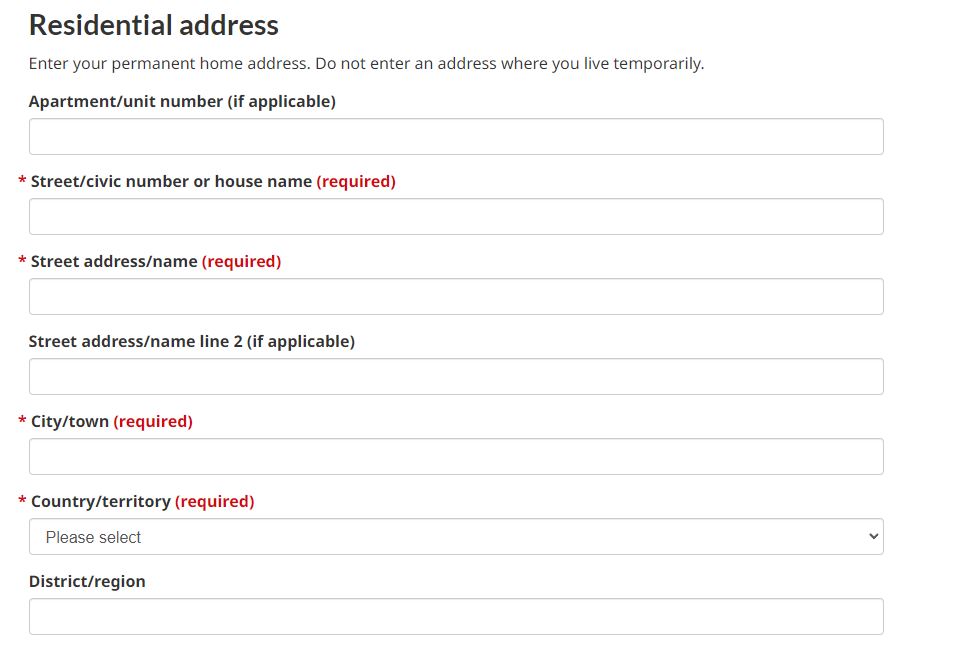Viewport: 980px width, 652px height.
Task: Click the chevron arrow on the Country/territory select
Action: [x=873, y=537]
